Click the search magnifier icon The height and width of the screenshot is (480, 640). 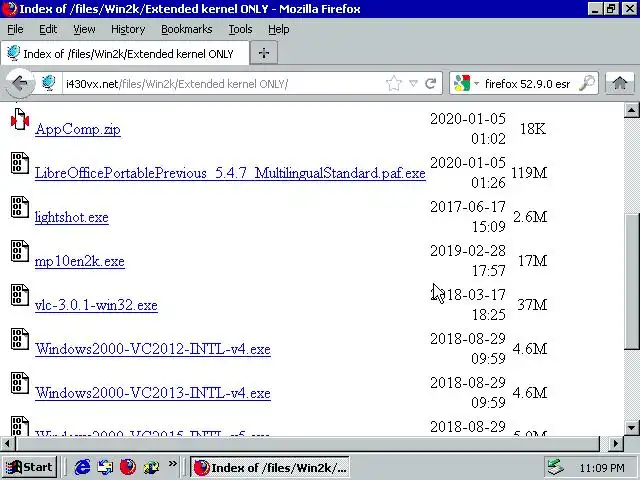(587, 84)
